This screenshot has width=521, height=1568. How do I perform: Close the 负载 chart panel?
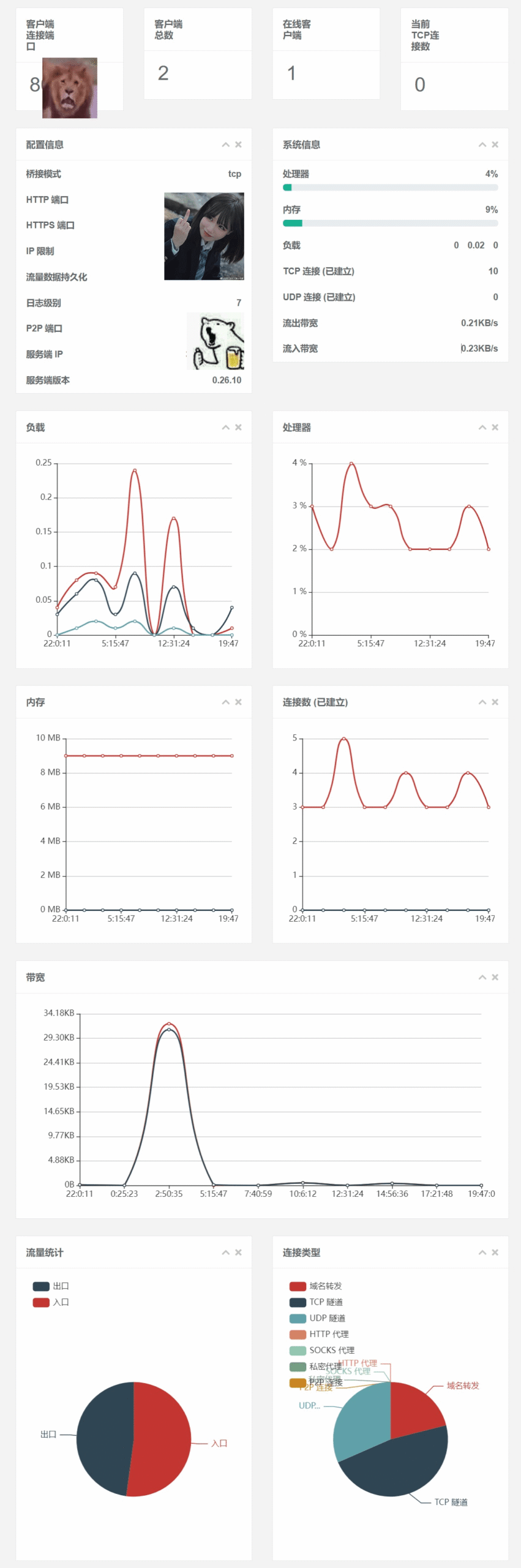[x=238, y=427]
